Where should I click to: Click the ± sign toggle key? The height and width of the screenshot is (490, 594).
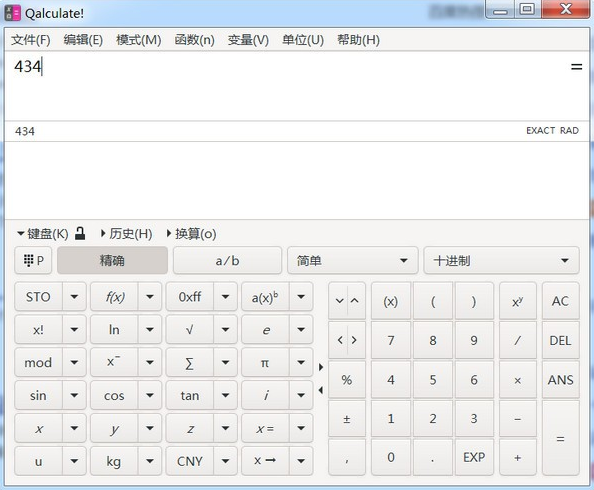click(x=347, y=419)
